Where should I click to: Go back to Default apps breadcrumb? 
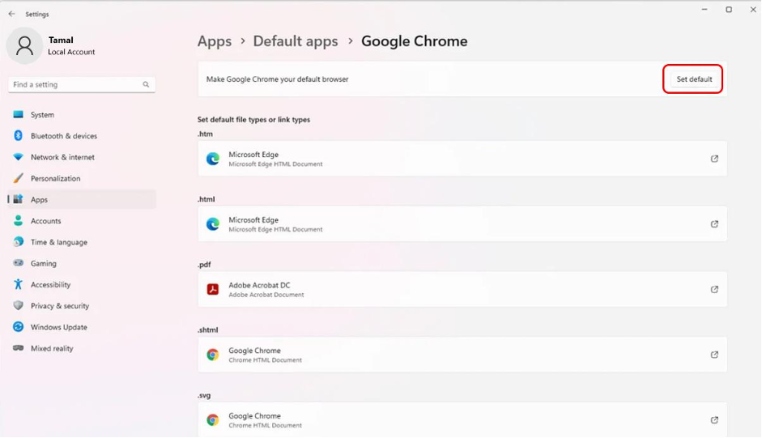coord(295,41)
